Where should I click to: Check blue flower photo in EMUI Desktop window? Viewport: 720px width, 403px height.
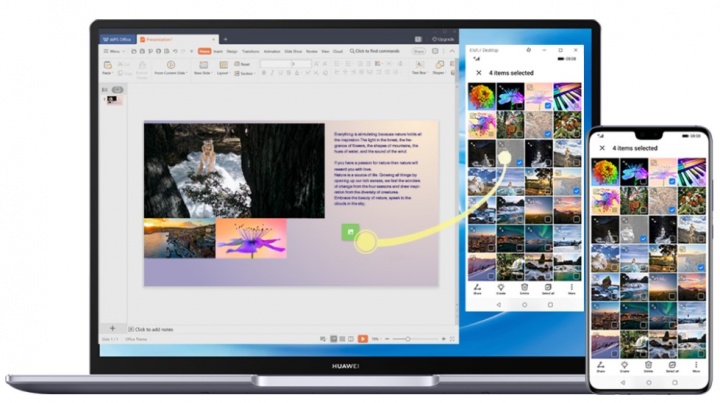click(519, 106)
